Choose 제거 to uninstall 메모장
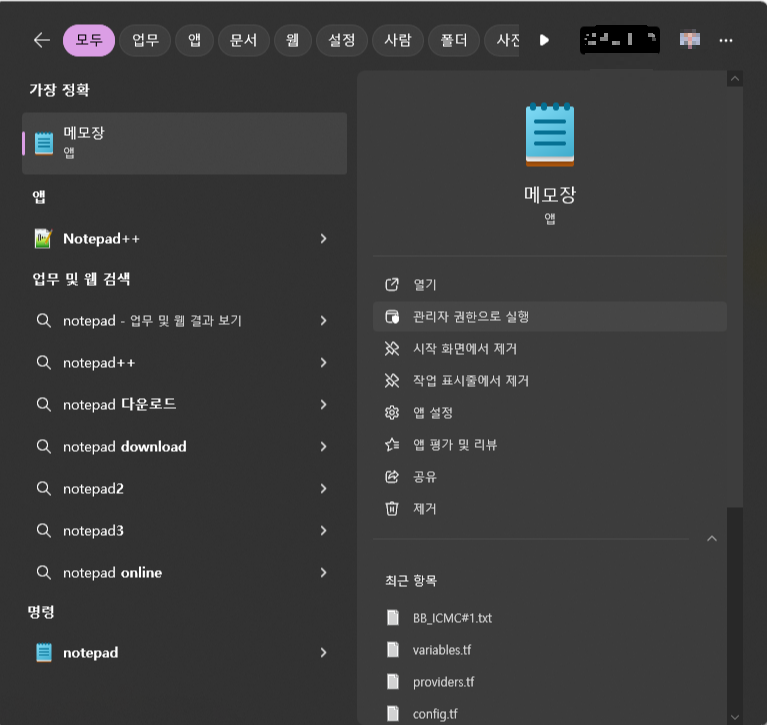Screen dimensions: 767x725 click(x=550, y=509)
